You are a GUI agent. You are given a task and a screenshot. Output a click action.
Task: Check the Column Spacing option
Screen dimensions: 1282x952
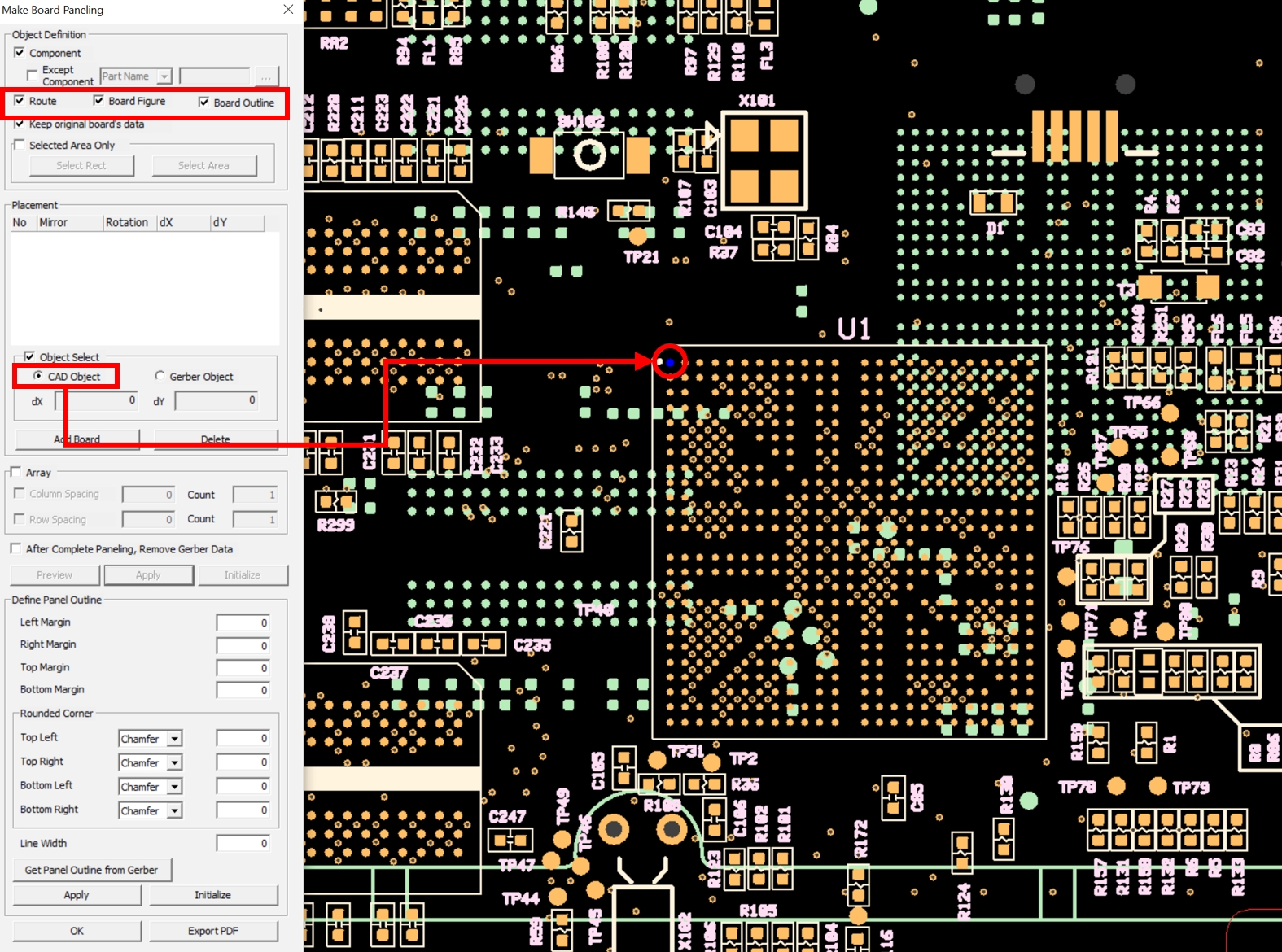click(x=20, y=493)
